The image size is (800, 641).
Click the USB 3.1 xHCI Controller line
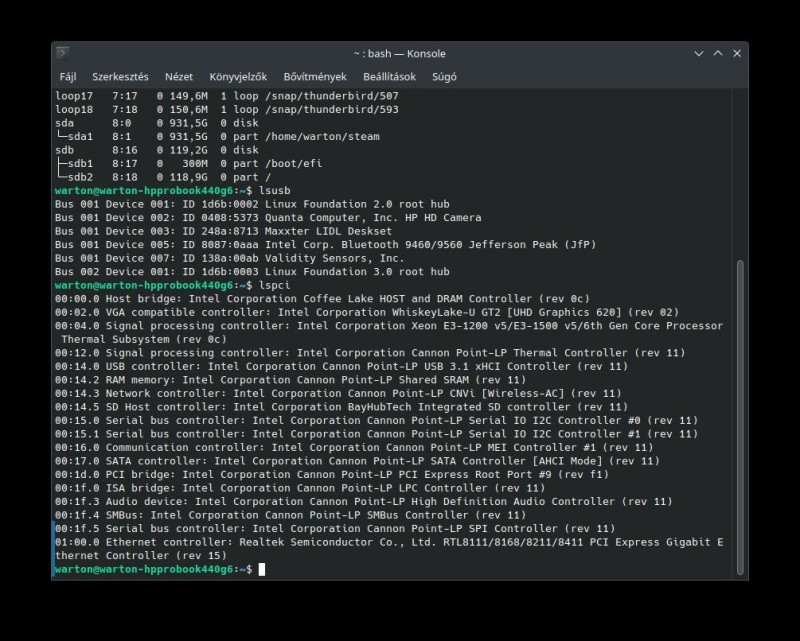(x=342, y=366)
